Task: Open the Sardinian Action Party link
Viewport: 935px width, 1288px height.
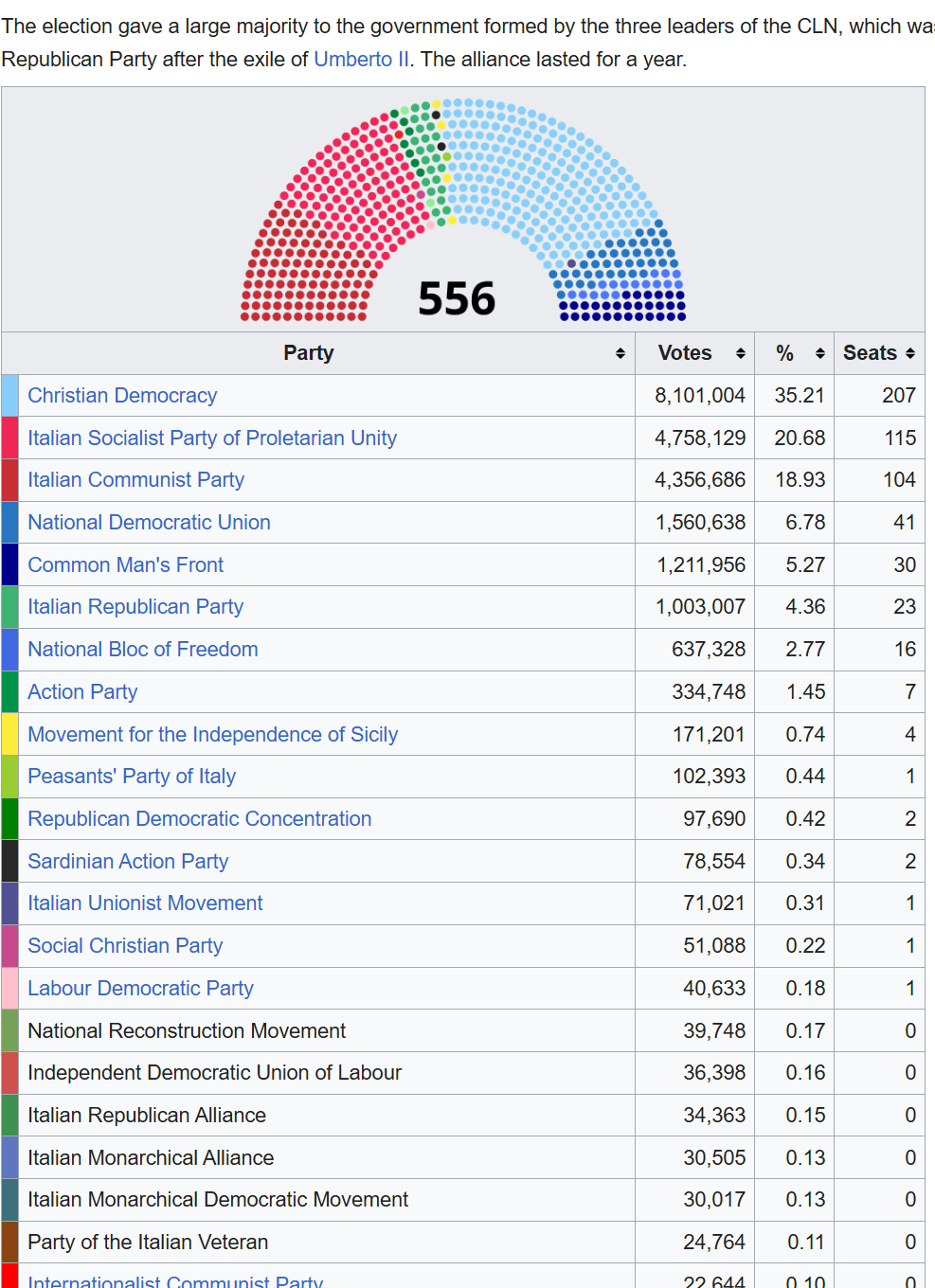Action: pyautogui.click(x=128, y=862)
